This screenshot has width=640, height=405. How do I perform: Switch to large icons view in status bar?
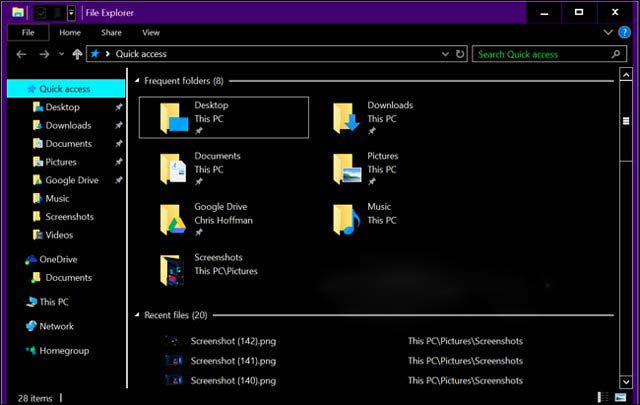coord(620,397)
